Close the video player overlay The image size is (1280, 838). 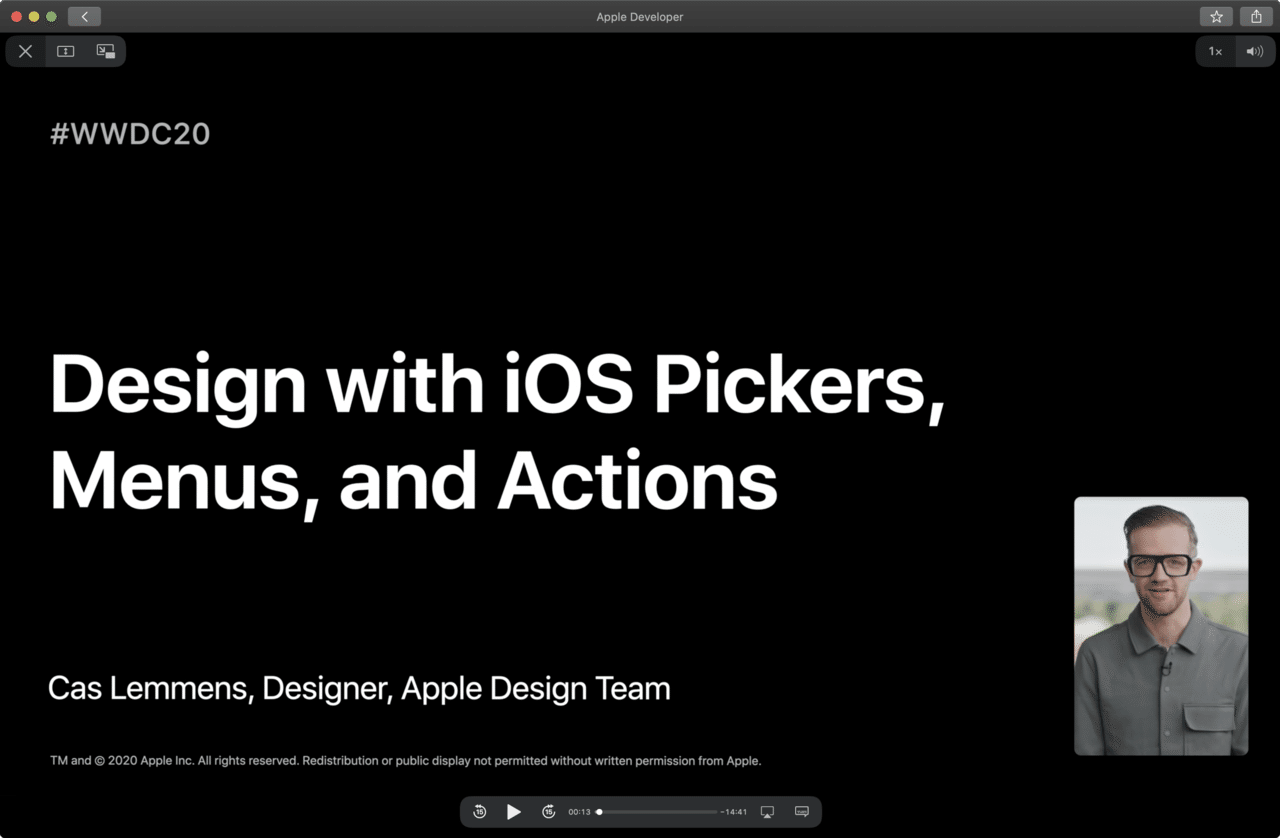(x=26, y=51)
